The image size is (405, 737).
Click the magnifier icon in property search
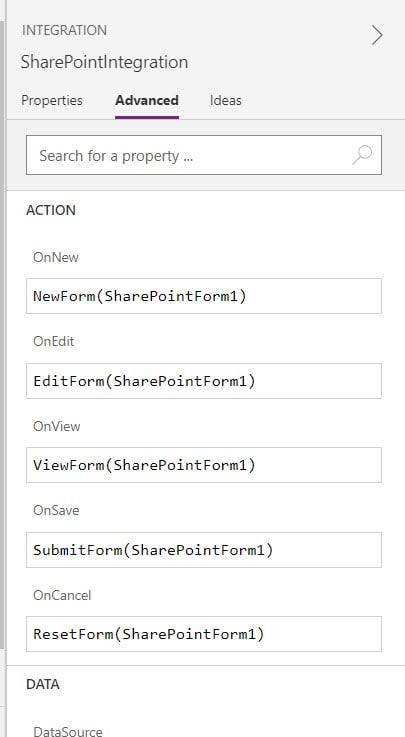pyautogui.click(x=362, y=155)
